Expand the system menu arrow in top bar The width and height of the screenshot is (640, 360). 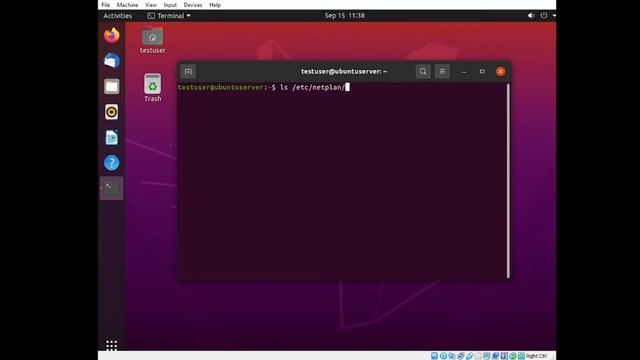[554, 16]
